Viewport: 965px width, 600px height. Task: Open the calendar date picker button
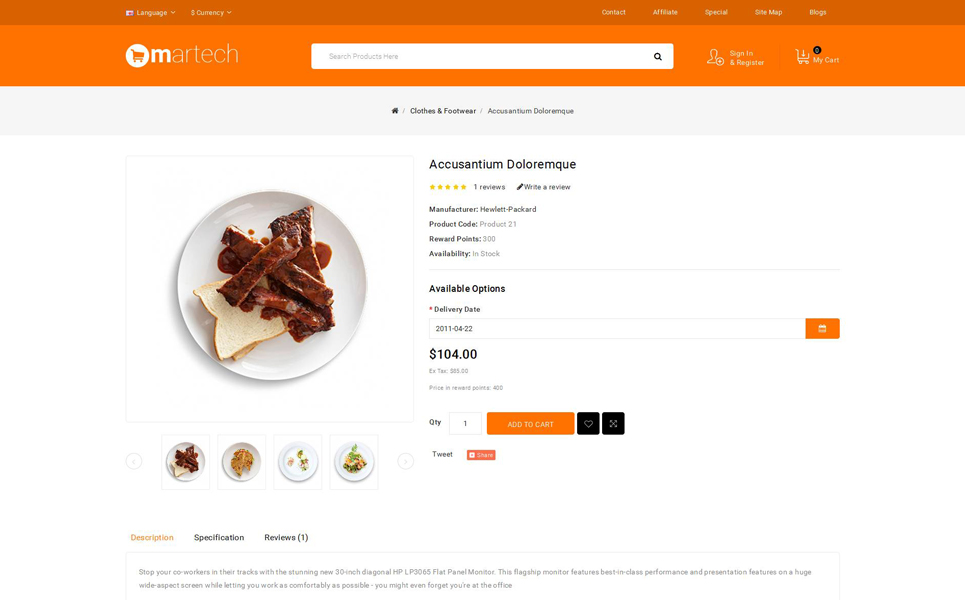822,329
